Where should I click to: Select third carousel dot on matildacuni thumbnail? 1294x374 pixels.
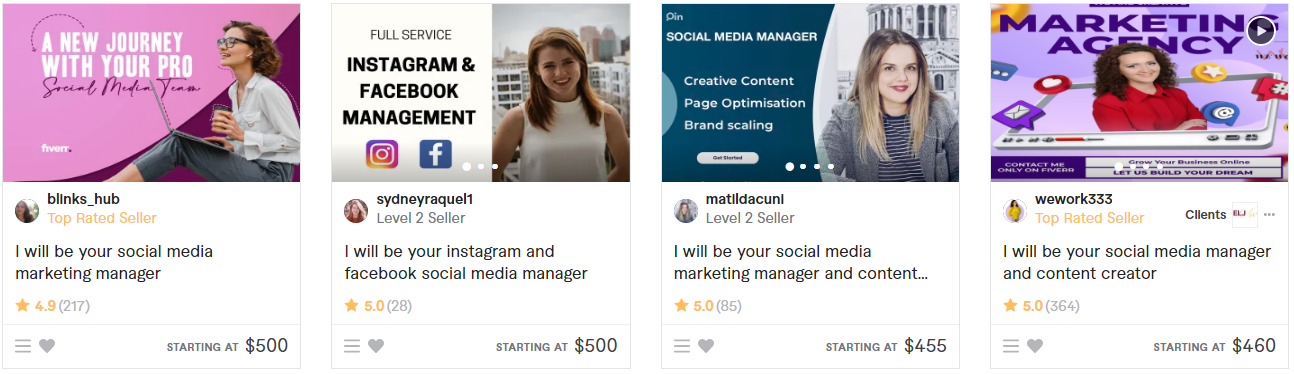[x=817, y=167]
